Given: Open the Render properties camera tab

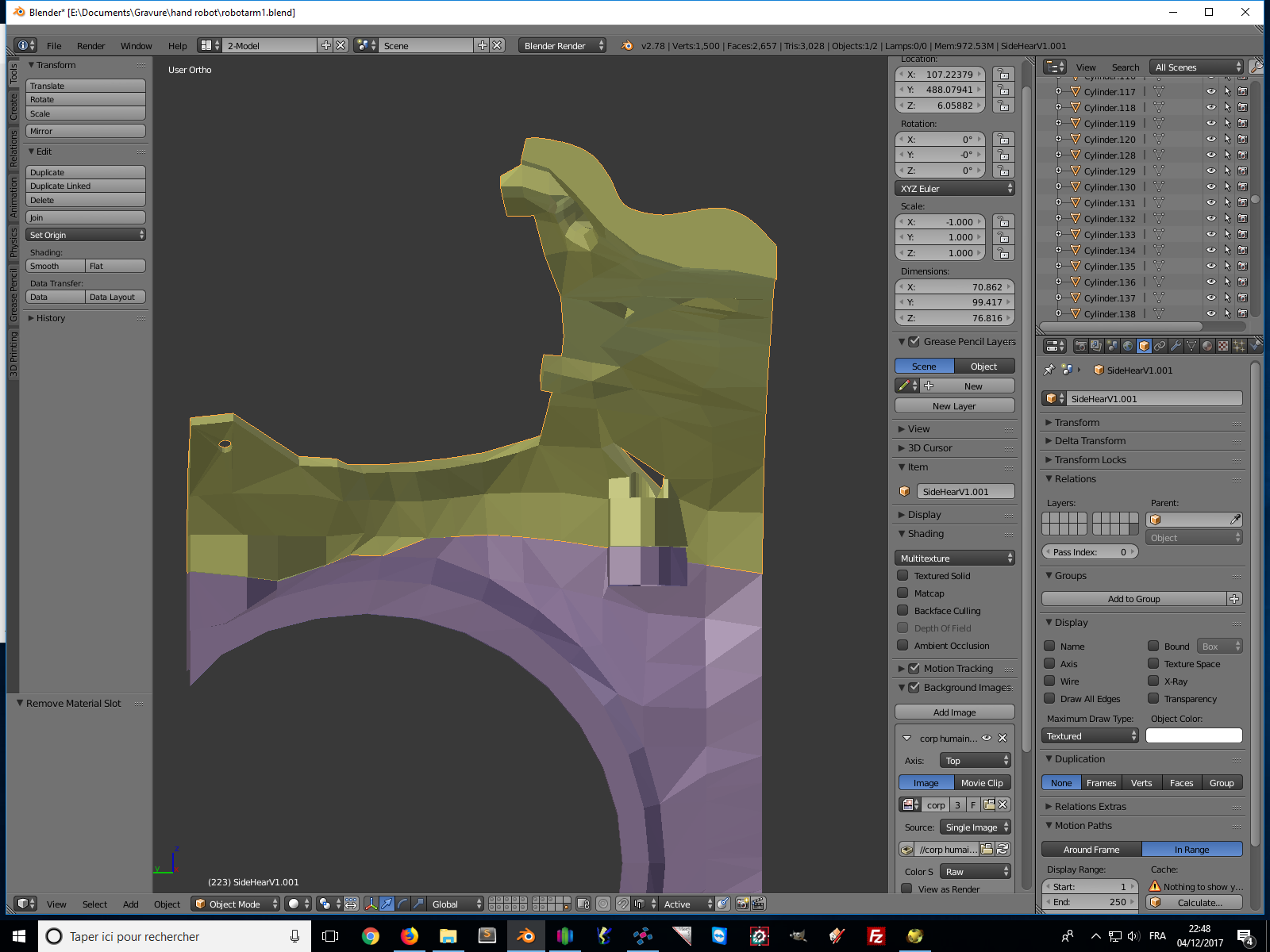Looking at the screenshot, I should (1080, 346).
